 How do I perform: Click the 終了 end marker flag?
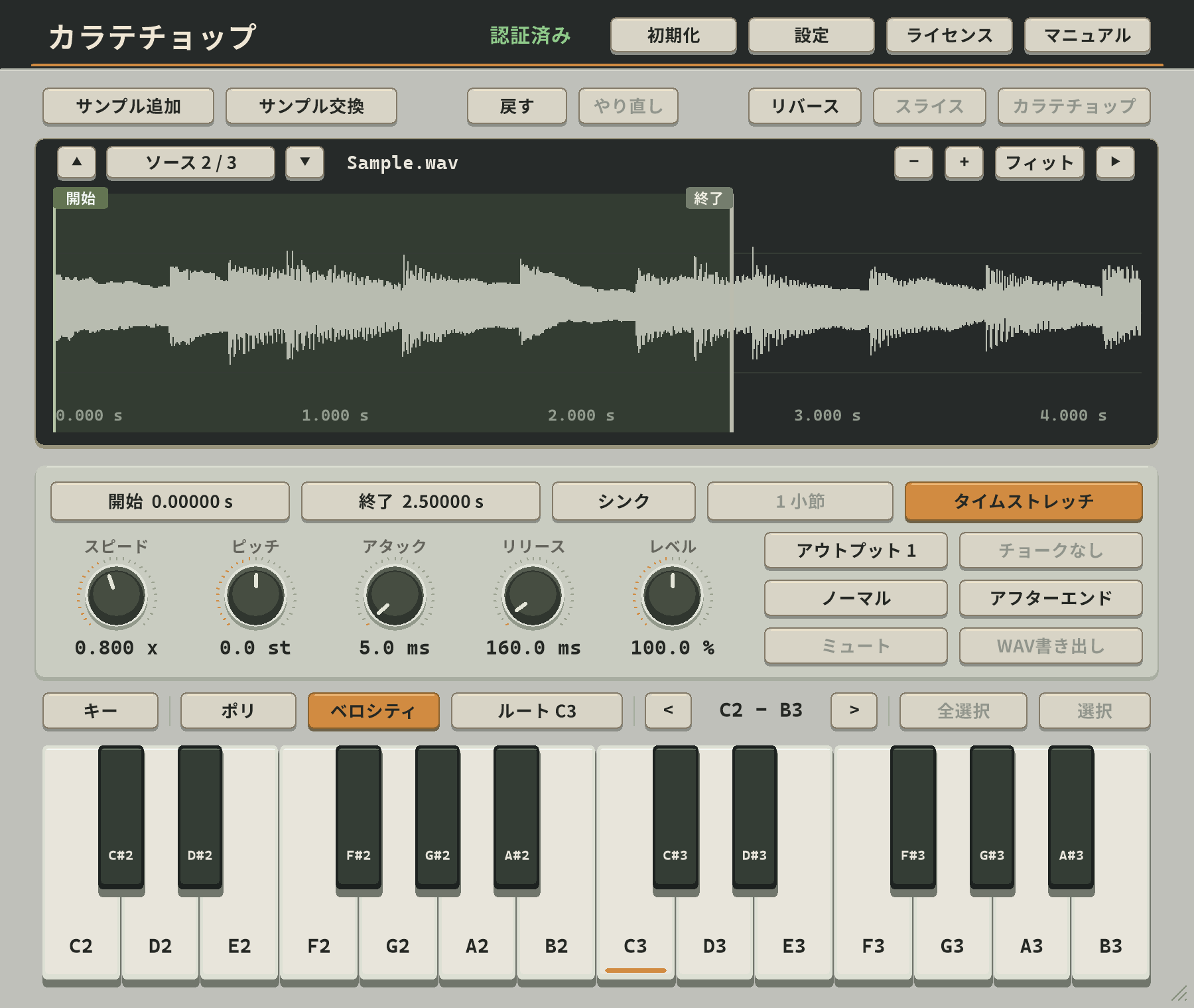click(x=708, y=198)
